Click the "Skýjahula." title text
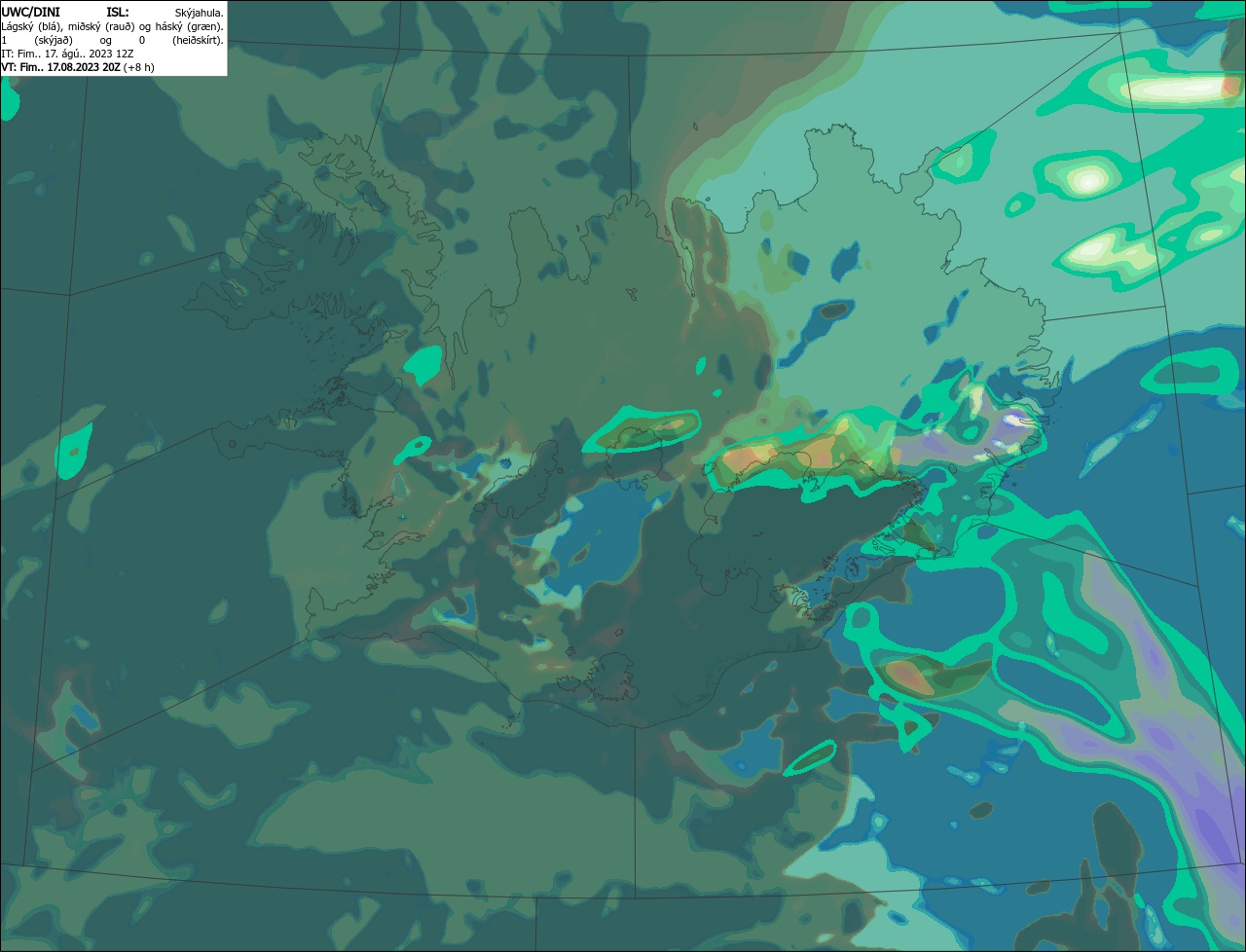1246x952 pixels. coord(199,12)
